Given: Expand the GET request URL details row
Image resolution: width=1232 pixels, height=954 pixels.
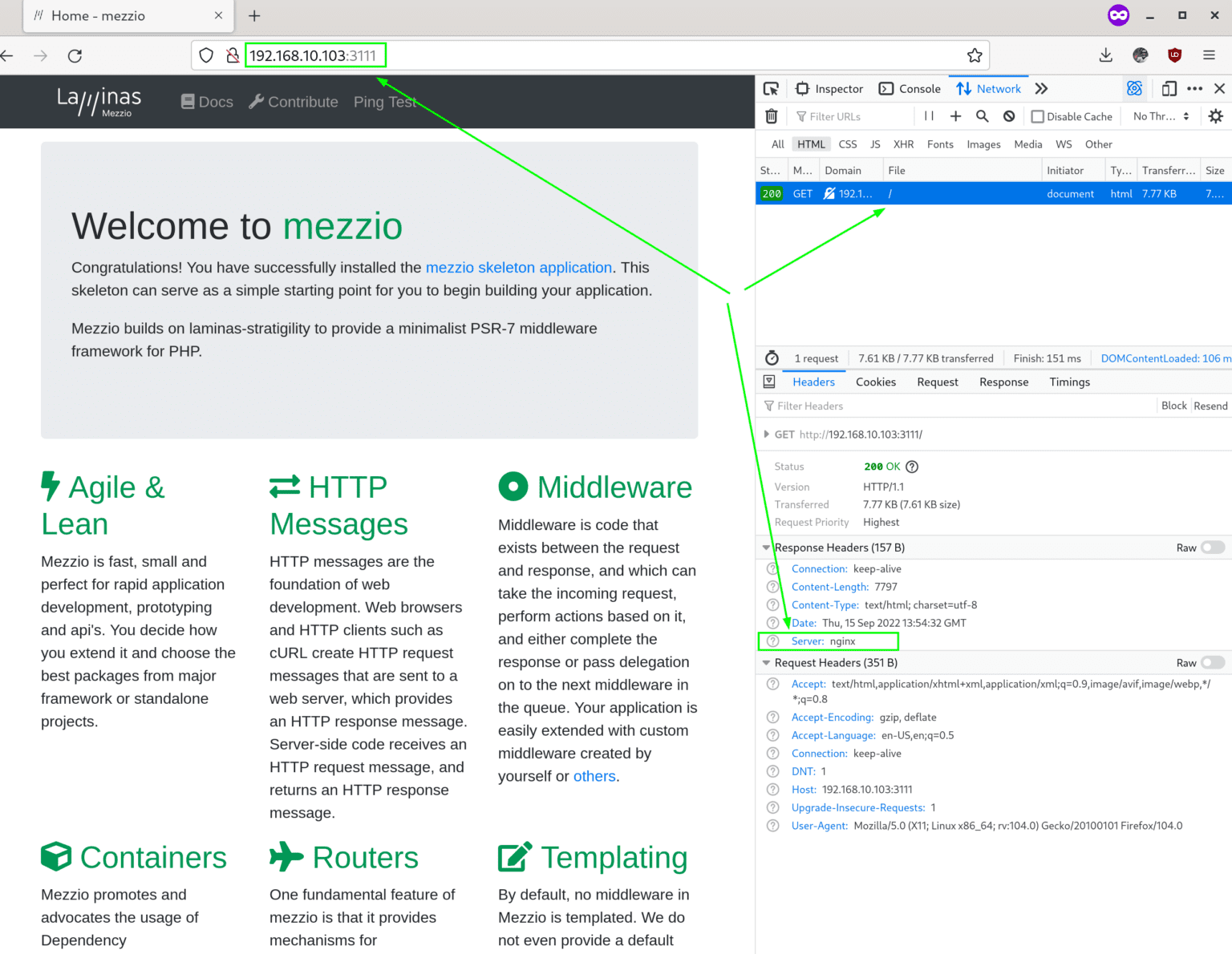Looking at the screenshot, I should 768,434.
